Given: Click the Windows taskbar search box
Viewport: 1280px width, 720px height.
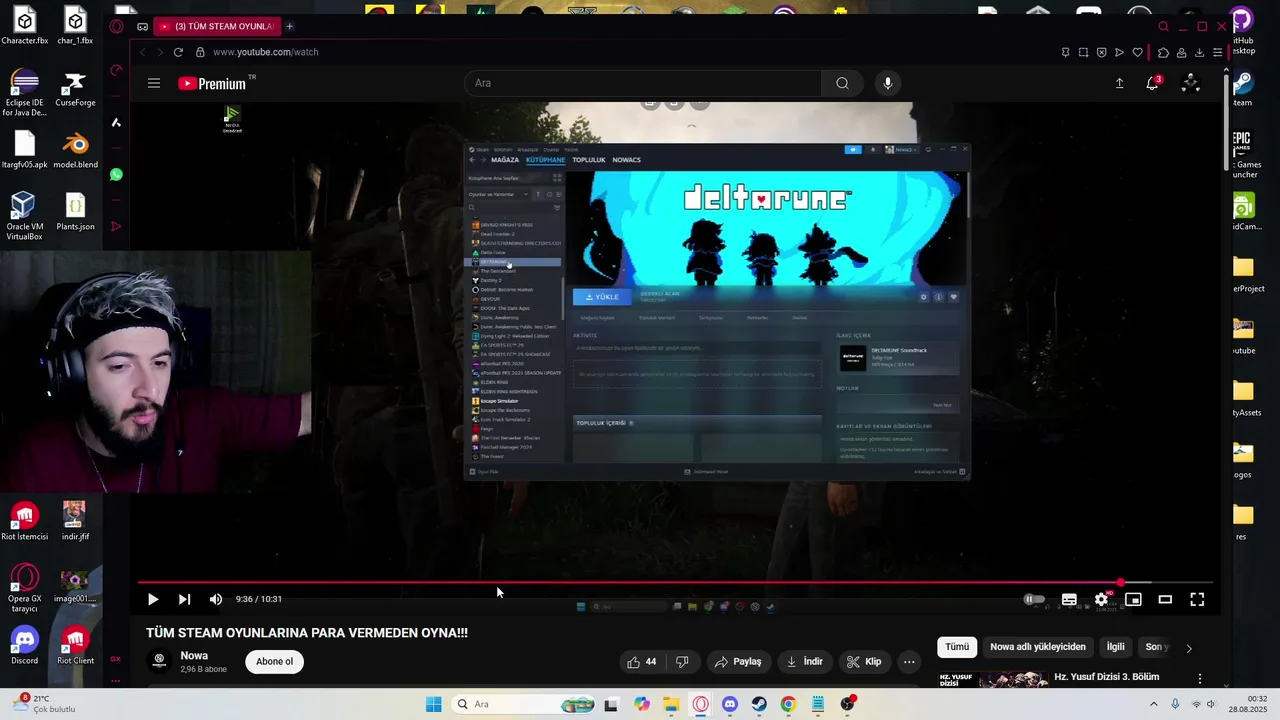Looking at the screenshot, I should click(524, 704).
